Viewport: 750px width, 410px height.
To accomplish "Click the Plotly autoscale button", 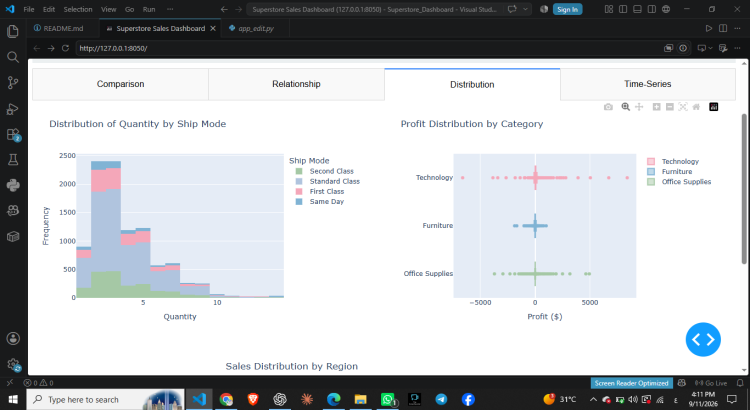I will tap(683, 107).
